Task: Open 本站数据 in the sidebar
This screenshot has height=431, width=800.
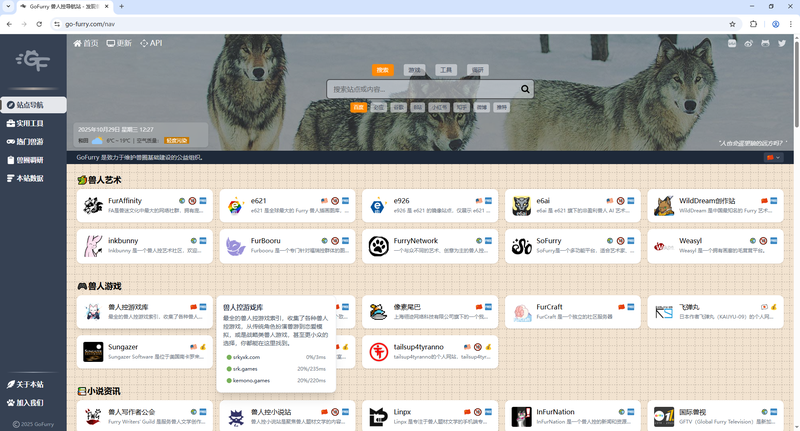Action: 34,179
